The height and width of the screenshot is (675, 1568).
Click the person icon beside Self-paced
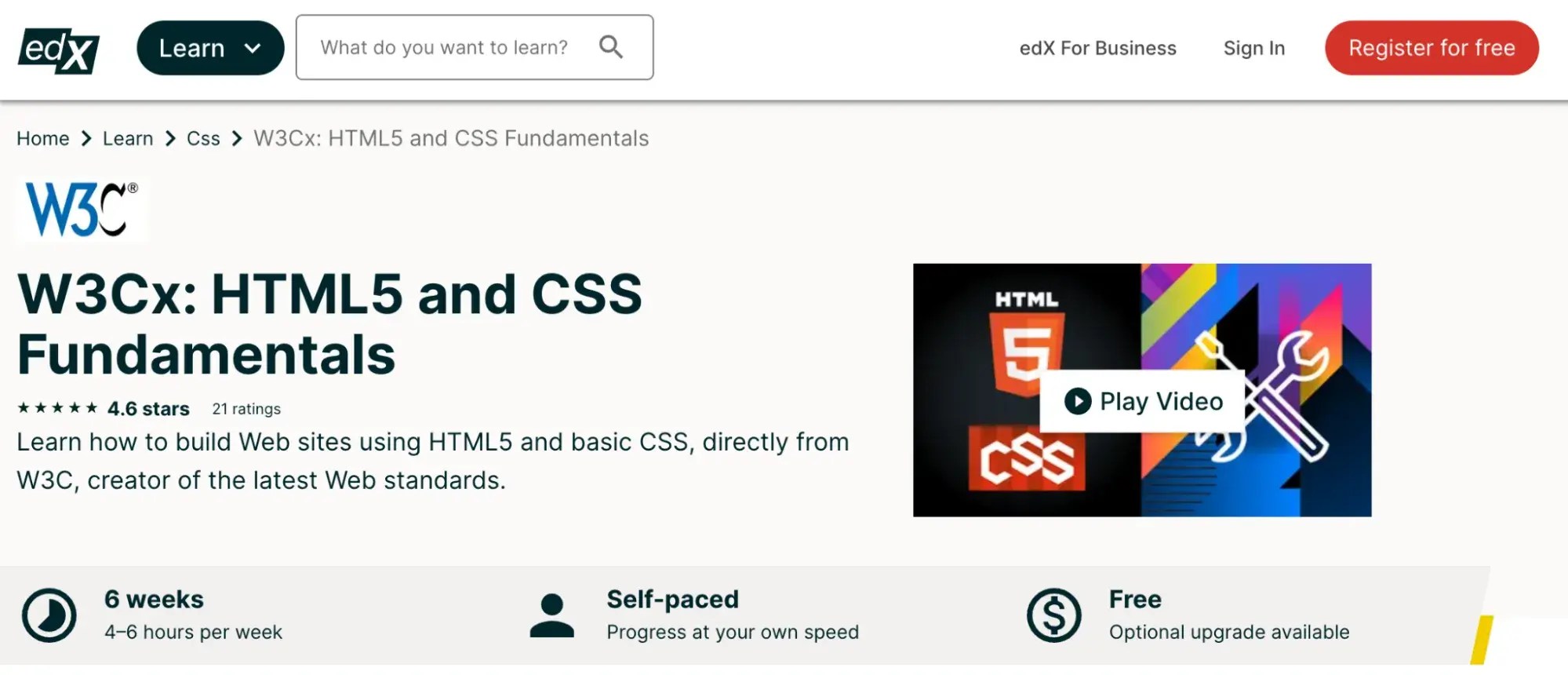(552, 615)
